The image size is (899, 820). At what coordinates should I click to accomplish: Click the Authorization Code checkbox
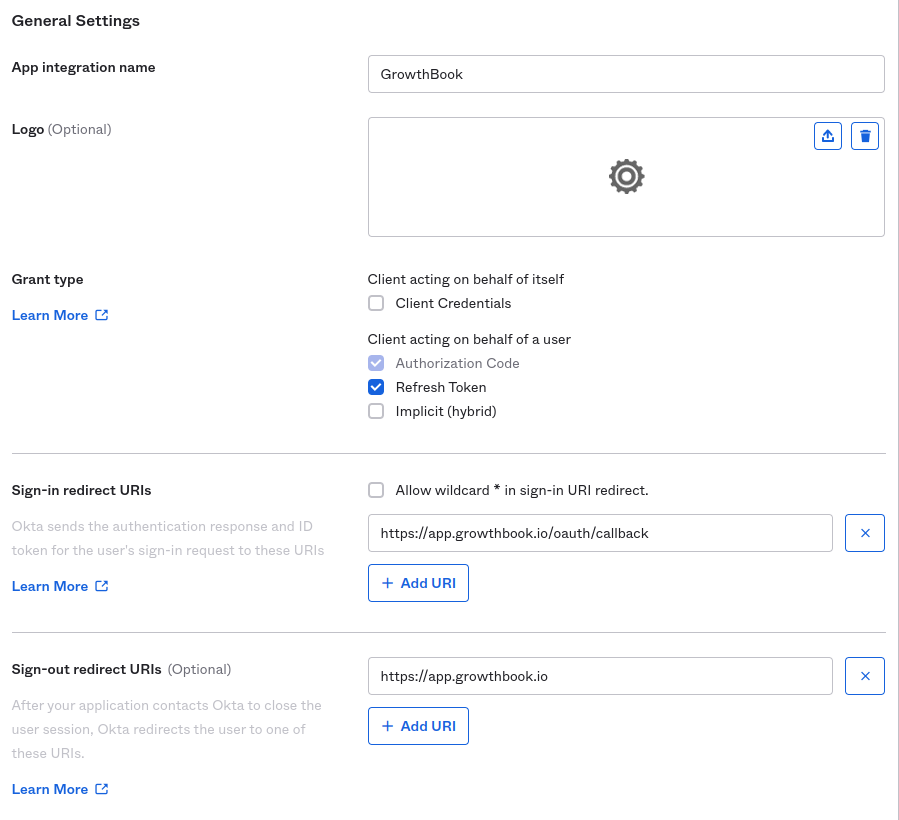(x=376, y=363)
